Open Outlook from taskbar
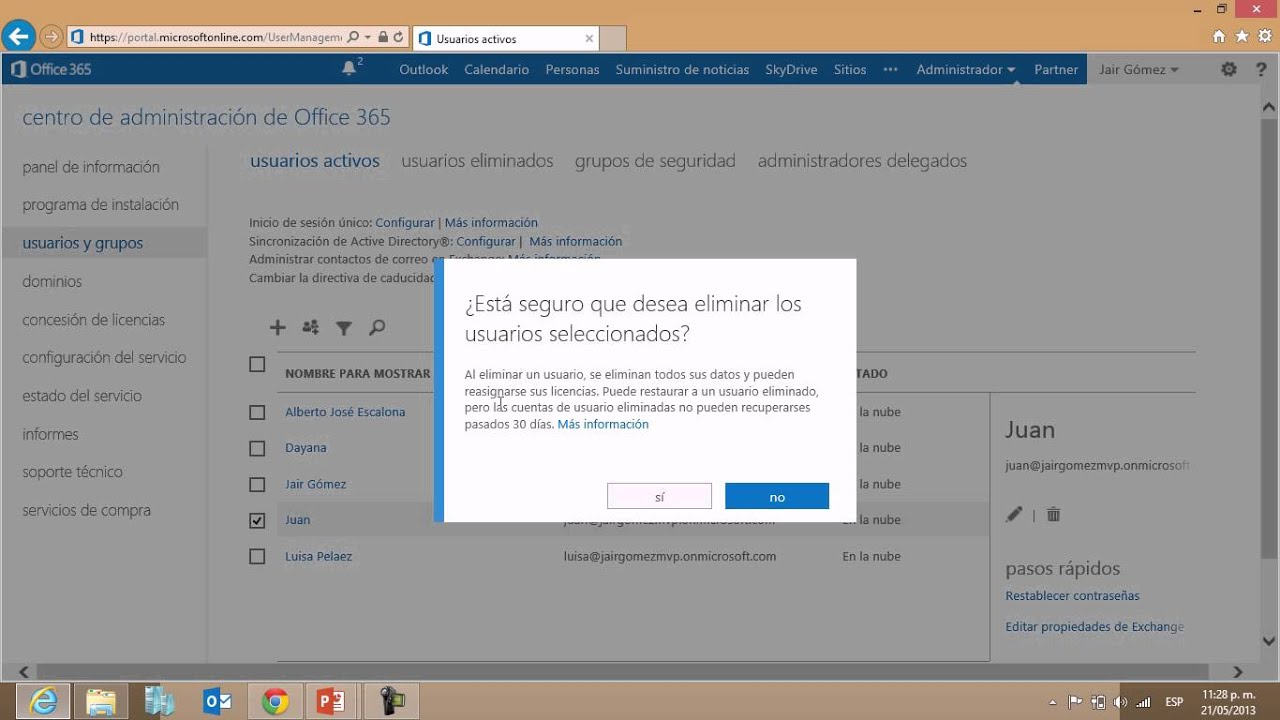This screenshot has width=1280, height=720. [x=216, y=701]
